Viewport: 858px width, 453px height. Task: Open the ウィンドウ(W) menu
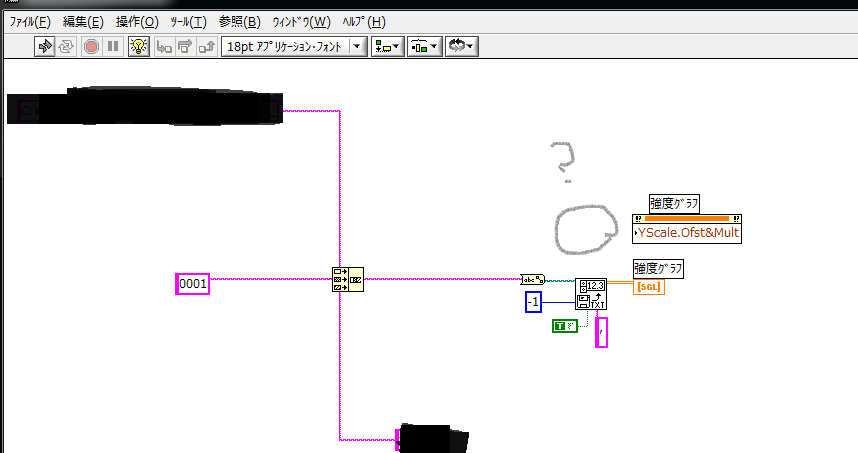302,22
